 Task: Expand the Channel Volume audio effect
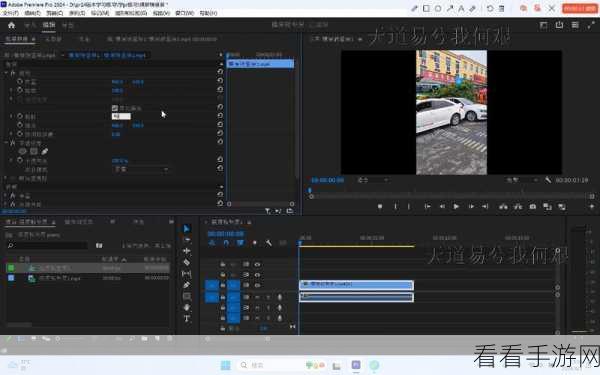coord(6,204)
